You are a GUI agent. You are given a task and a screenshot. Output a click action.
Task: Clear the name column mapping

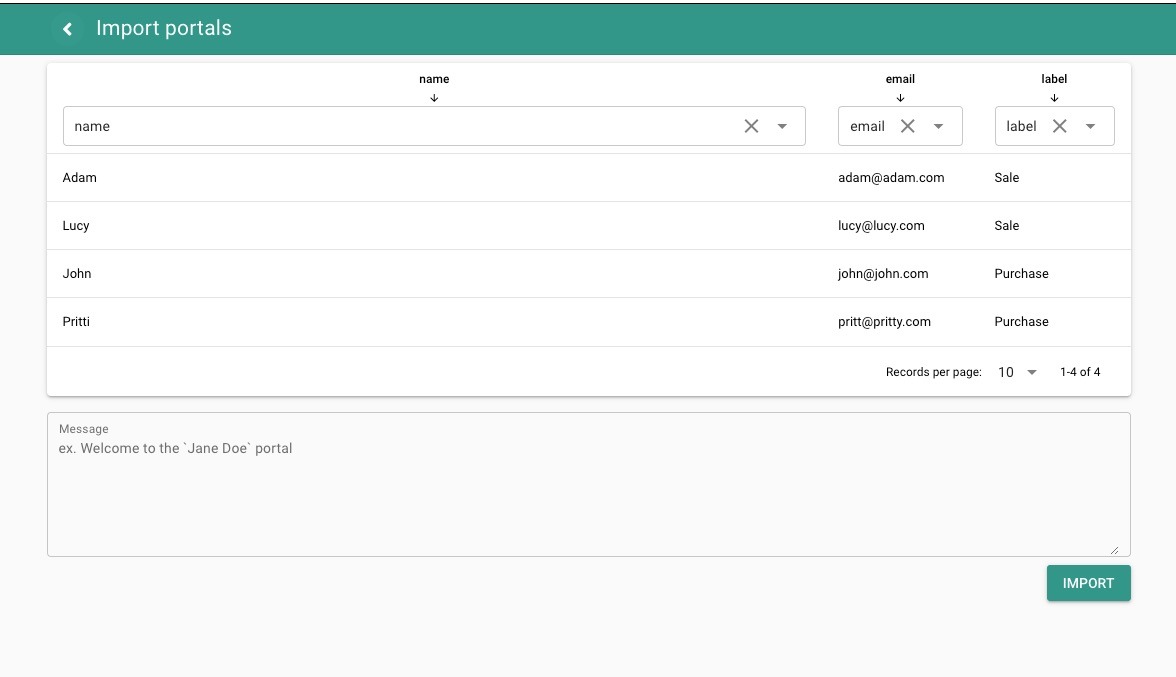[x=751, y=126]
